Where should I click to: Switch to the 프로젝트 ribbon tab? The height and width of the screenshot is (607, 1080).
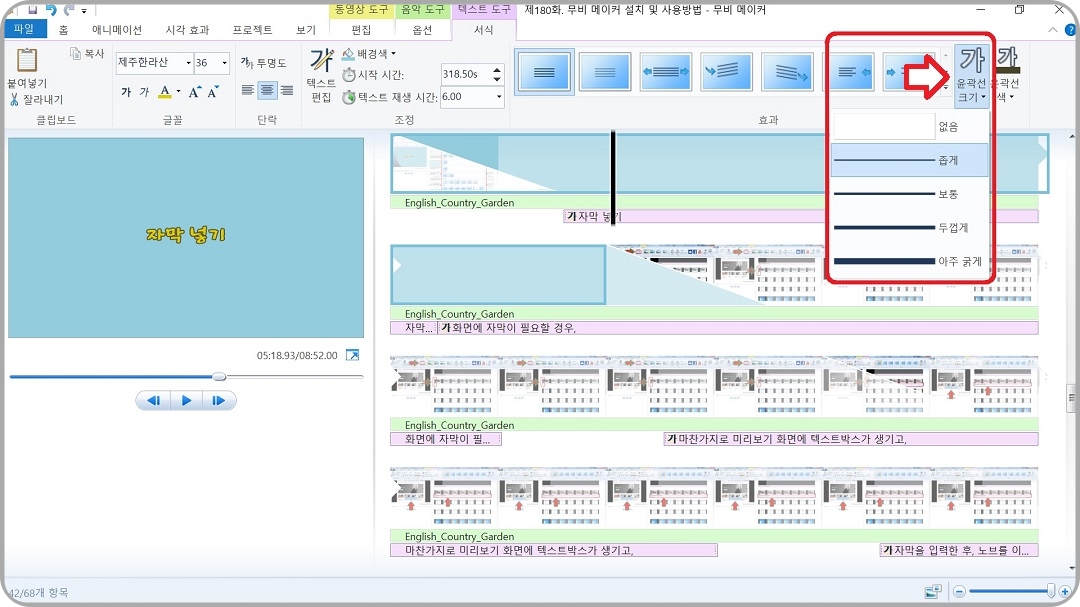tap(252, 30)
